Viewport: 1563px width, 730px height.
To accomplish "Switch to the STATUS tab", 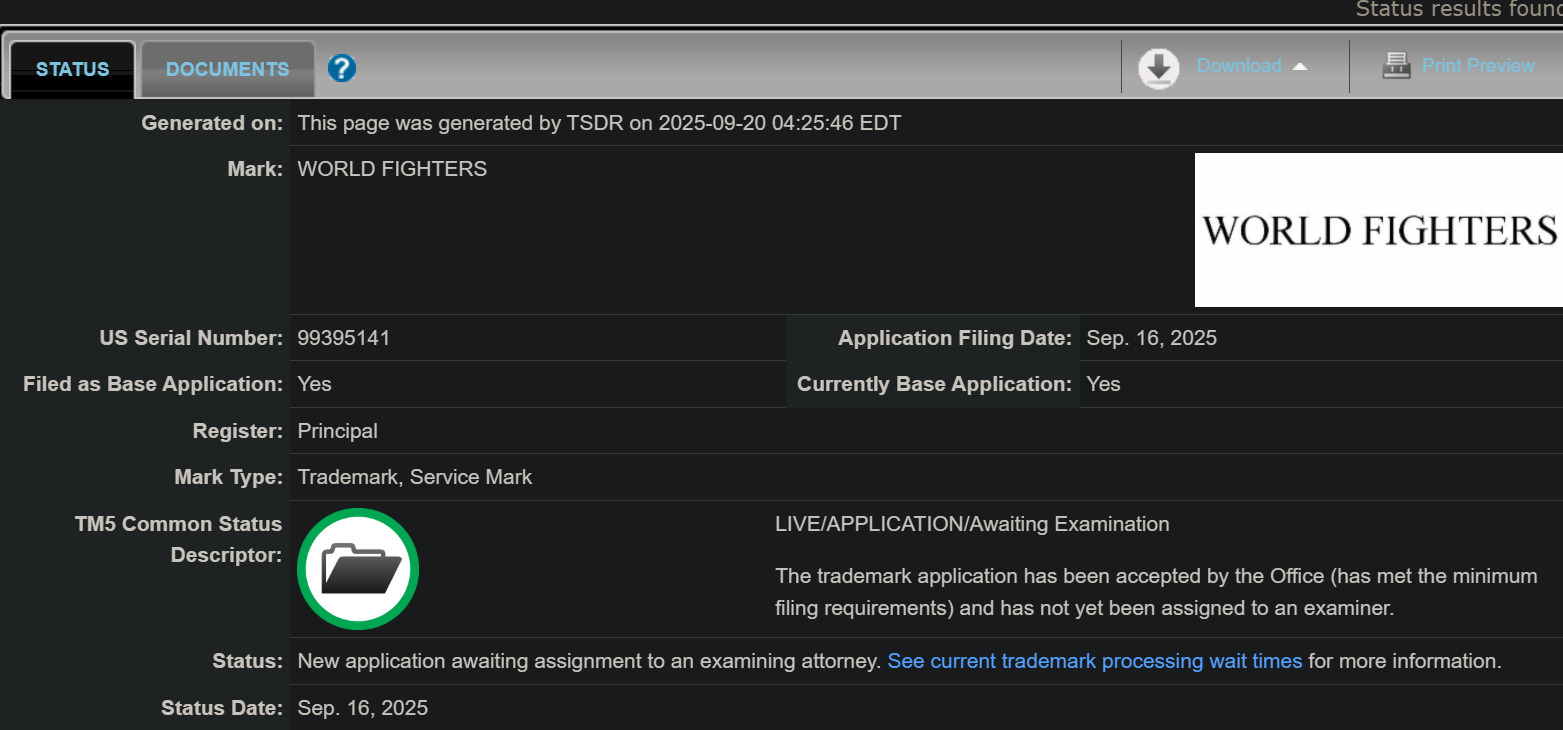I will [x=72, y=69].
